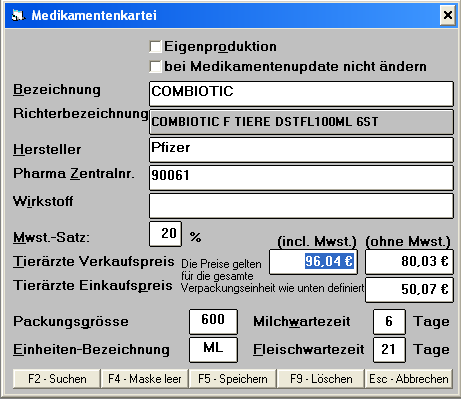This screenshot has width=461, height=399.
Task: Click the Einheiten-Bezeichnung field showing ML
Action: [213, 350]
